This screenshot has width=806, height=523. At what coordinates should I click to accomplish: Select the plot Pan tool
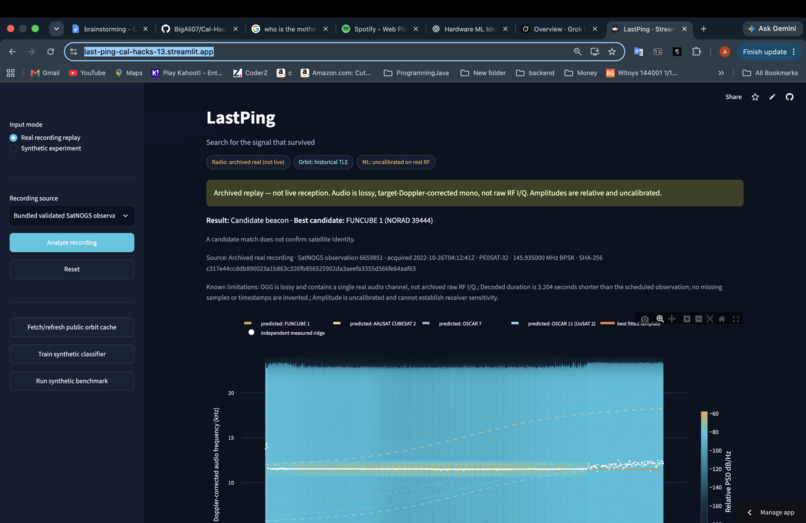[672, 319]
